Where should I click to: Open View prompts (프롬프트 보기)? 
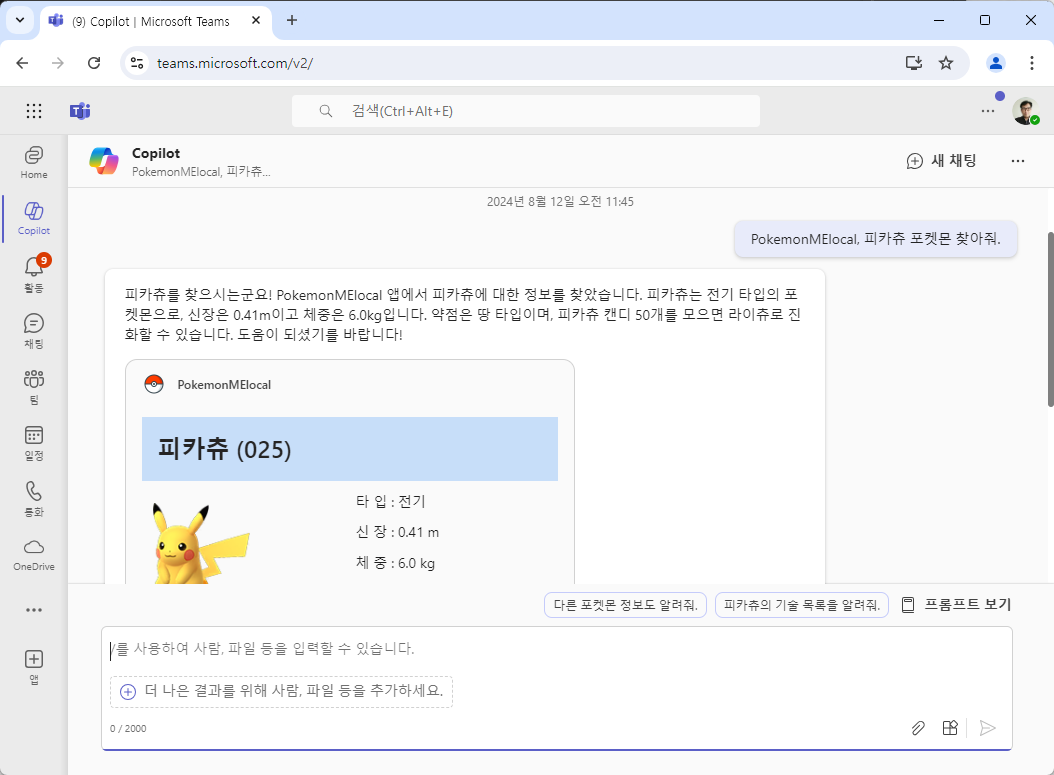pyautogui.click(x=956, y=604)
